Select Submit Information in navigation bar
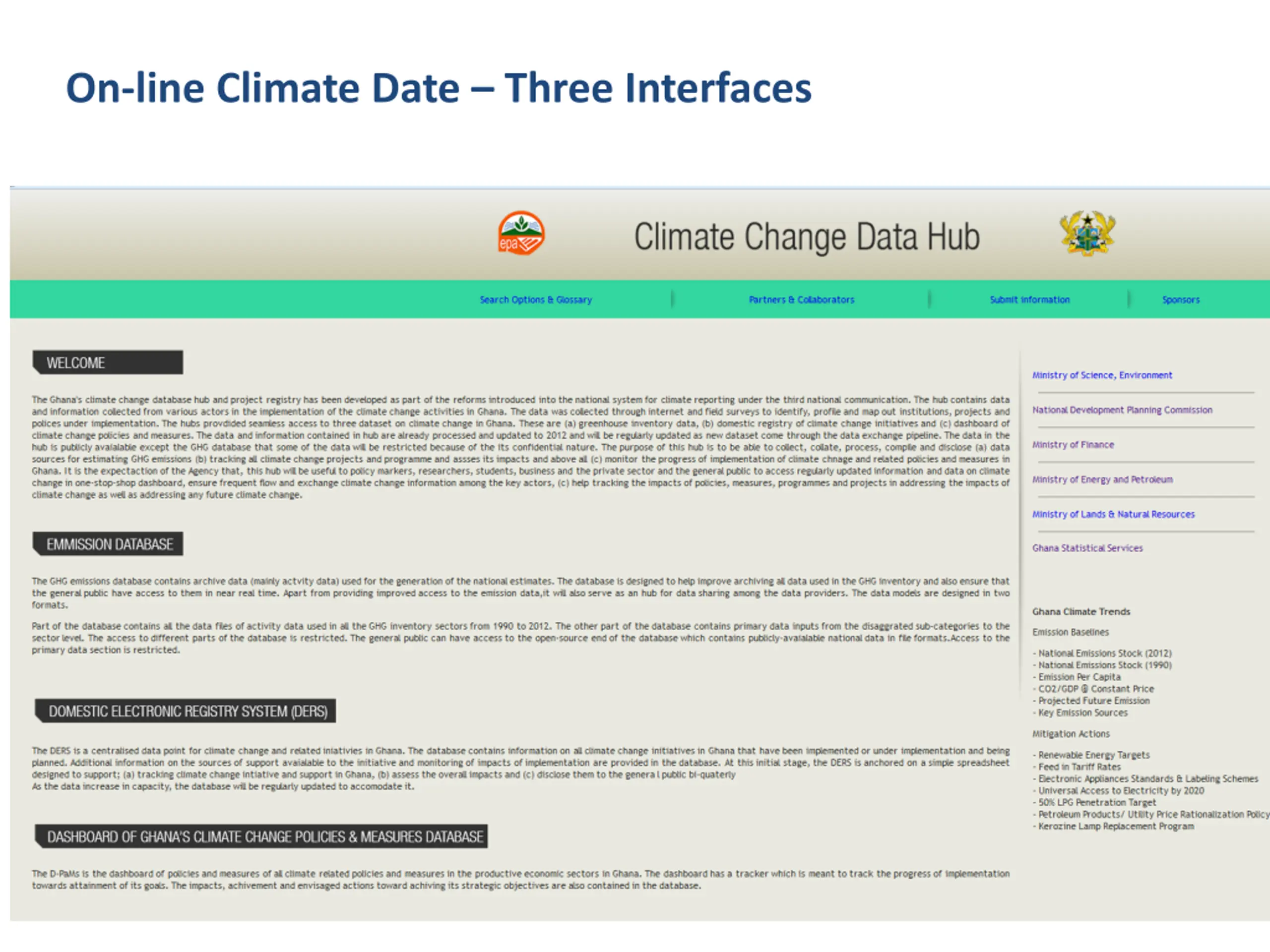 click(x=1029, y=299)
